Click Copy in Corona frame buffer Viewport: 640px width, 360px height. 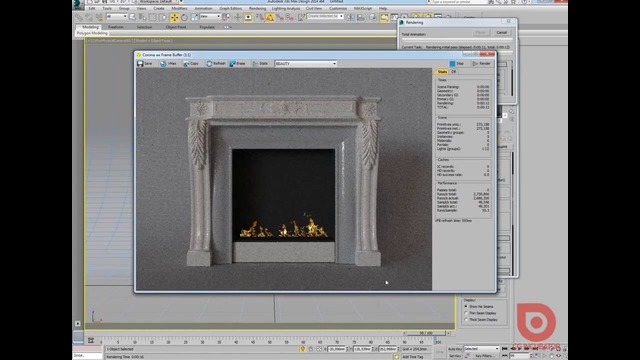pyautogui.click(x=191, y=64)
